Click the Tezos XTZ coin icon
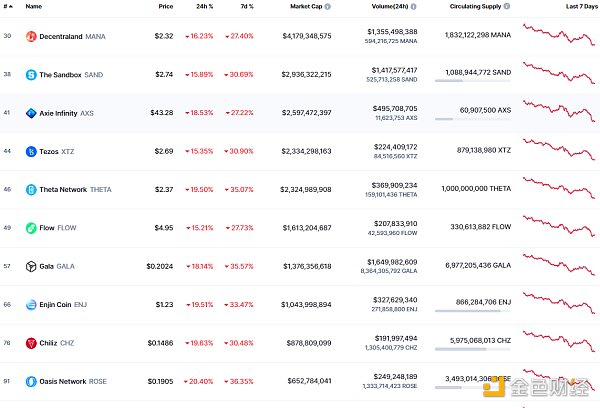This screenshot has height=408, width=600. click(32, 151)
